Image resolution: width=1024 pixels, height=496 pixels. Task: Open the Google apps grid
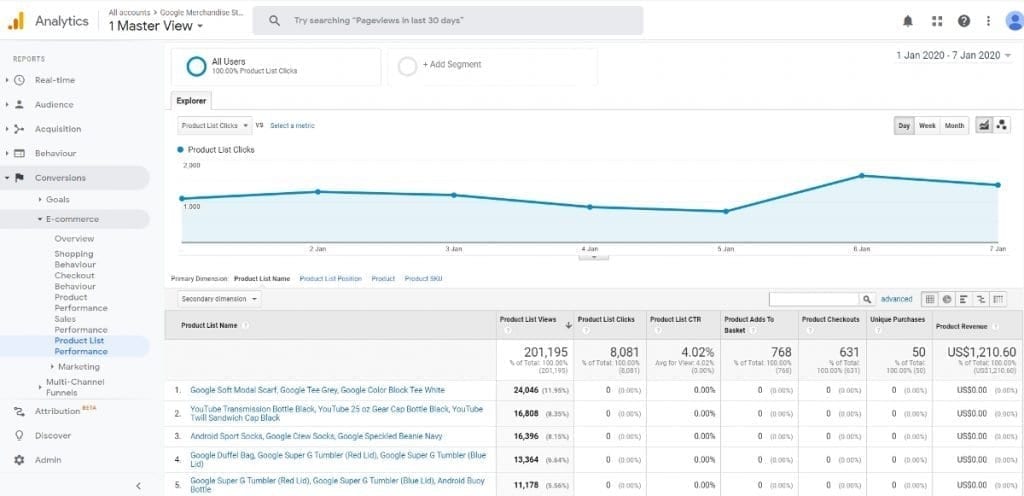tap(937, 21)
